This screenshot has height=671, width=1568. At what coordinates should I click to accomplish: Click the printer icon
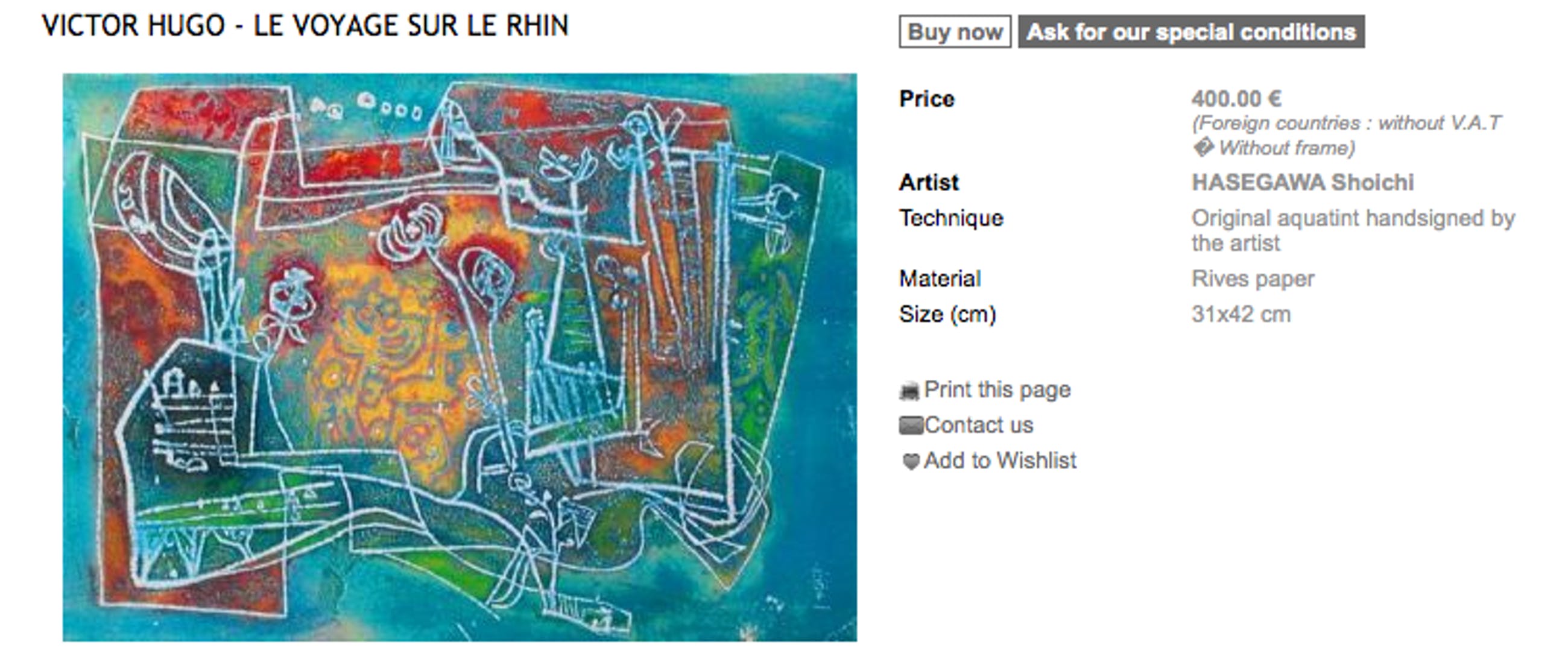pos(909,391)
